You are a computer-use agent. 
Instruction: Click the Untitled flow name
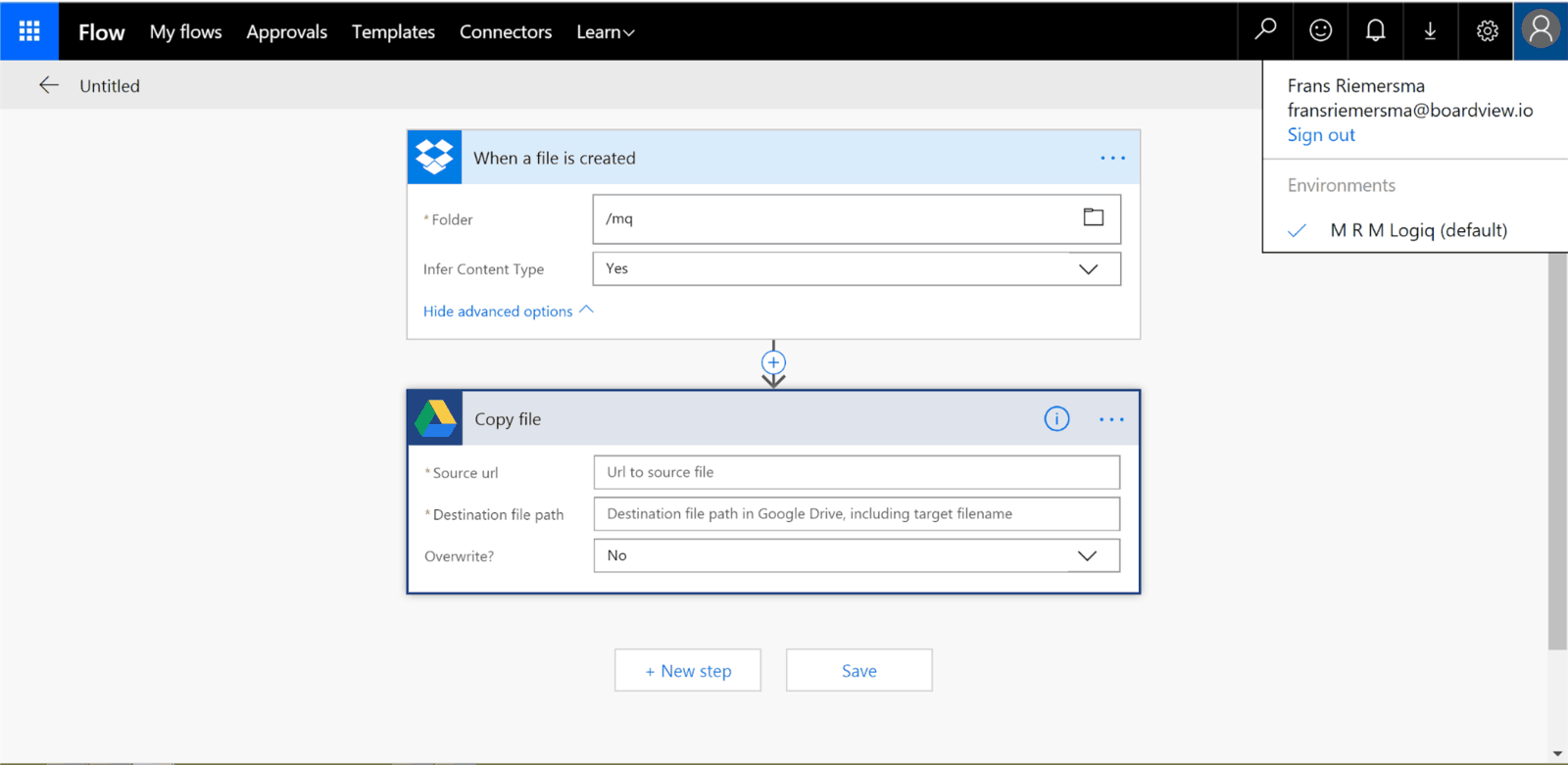coord(110,85)
